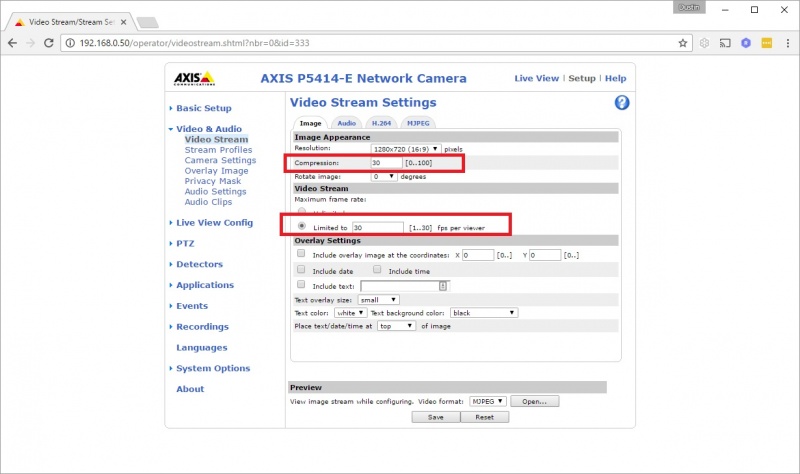The image size is (800, 474).
Task: Open Text overlay size dropdown
Action: (378, 300)
